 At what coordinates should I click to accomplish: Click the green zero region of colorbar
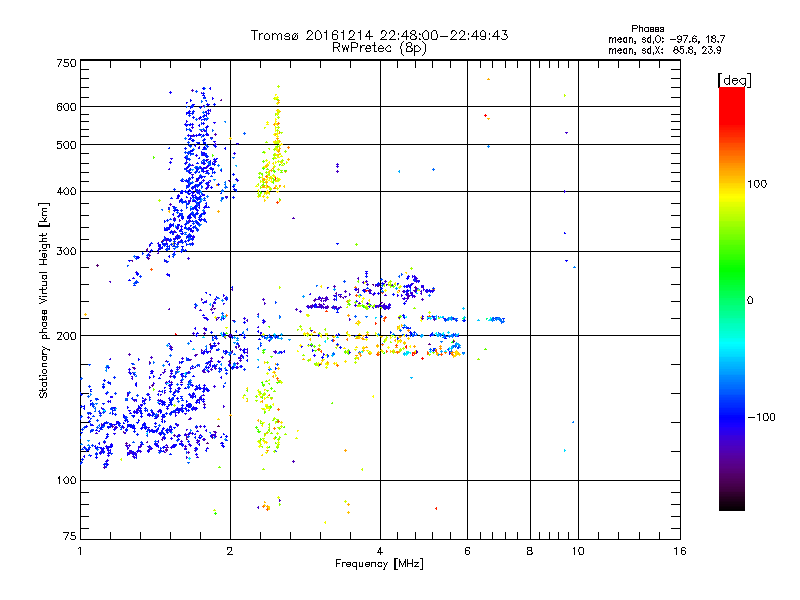pyautogui.click(x=732, y=299)
